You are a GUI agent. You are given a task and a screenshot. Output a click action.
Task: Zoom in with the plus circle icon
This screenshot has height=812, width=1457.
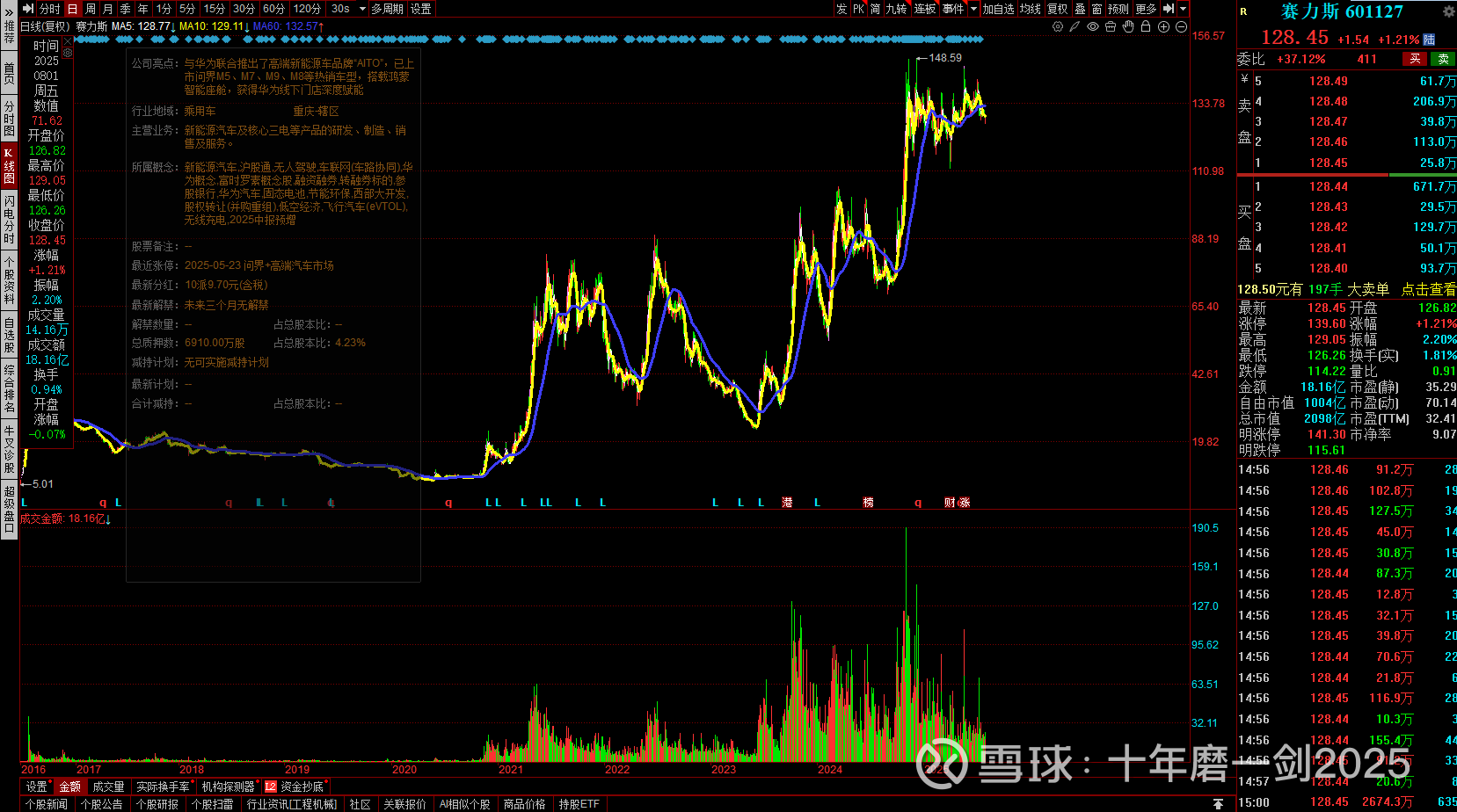pyautogui.click(x=1163, y=26)
